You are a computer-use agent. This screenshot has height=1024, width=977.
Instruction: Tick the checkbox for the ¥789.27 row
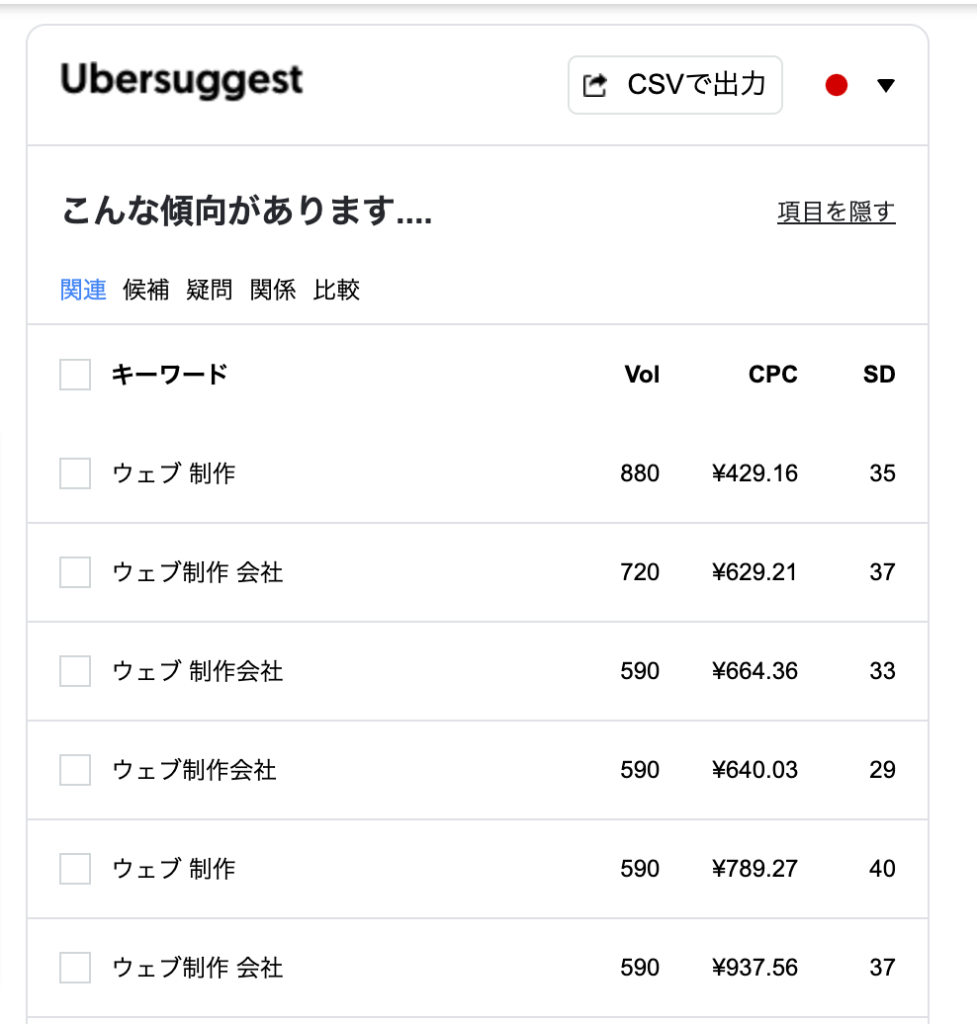[75, 869]
